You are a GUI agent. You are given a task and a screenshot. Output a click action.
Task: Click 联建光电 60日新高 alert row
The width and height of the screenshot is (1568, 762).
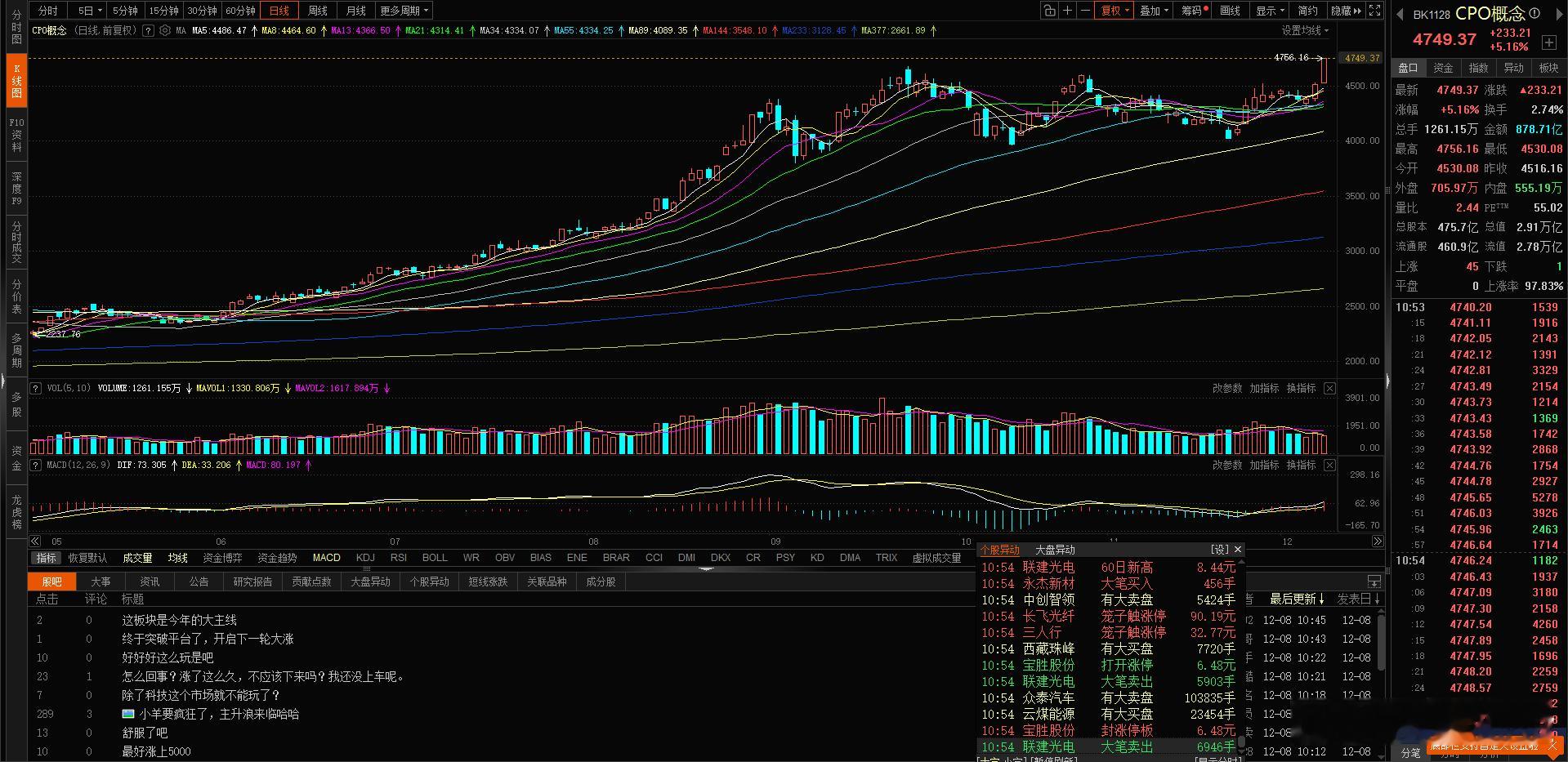point(1108,567)
